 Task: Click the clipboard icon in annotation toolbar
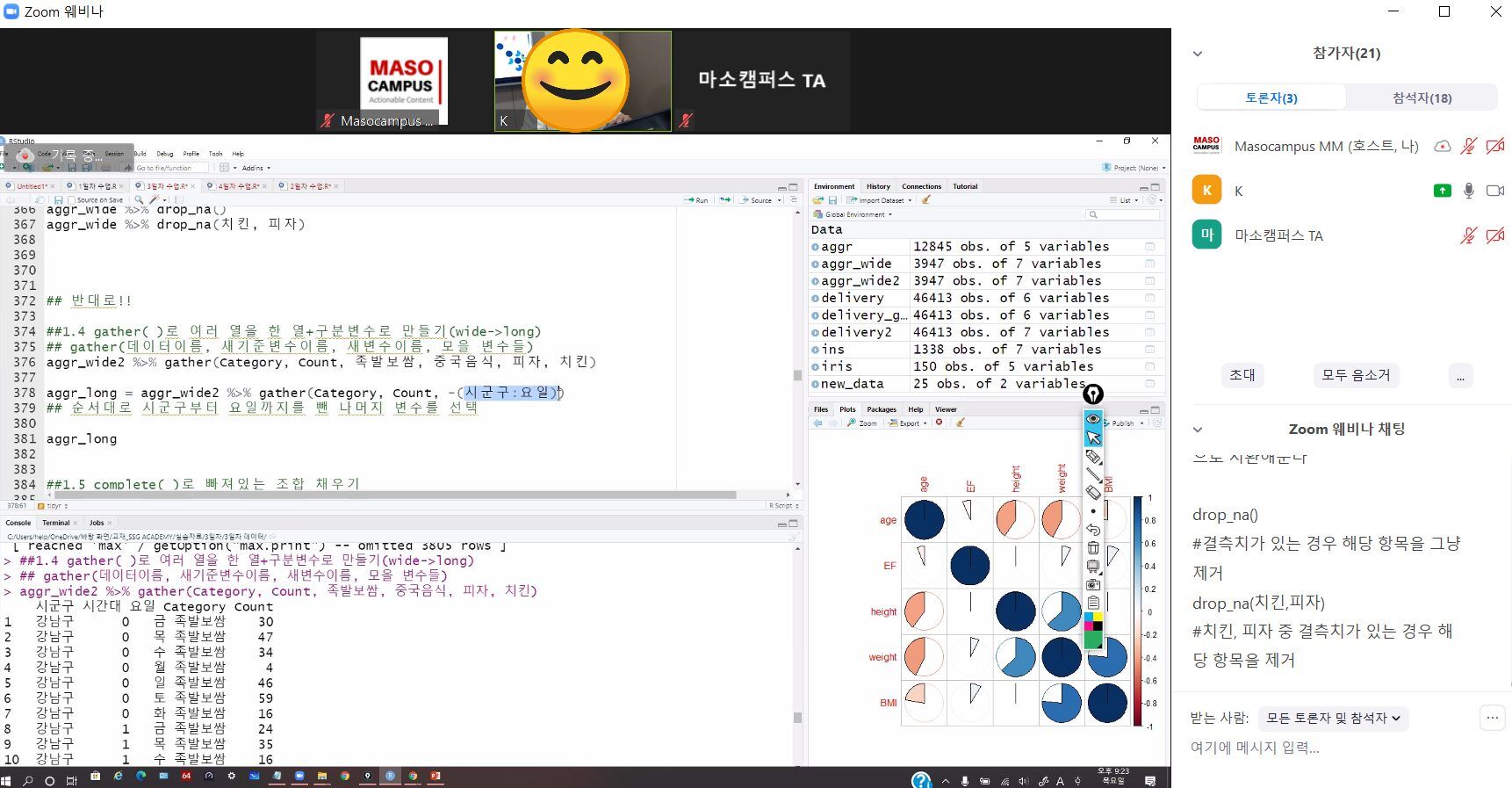1093,603
